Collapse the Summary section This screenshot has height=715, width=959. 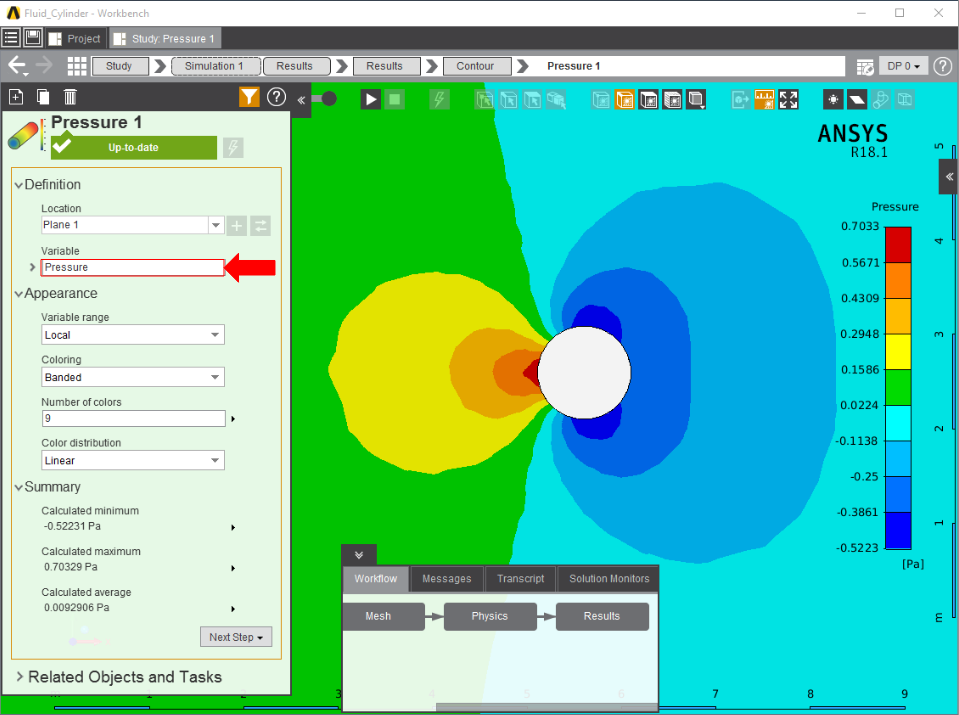coord(18,487)
